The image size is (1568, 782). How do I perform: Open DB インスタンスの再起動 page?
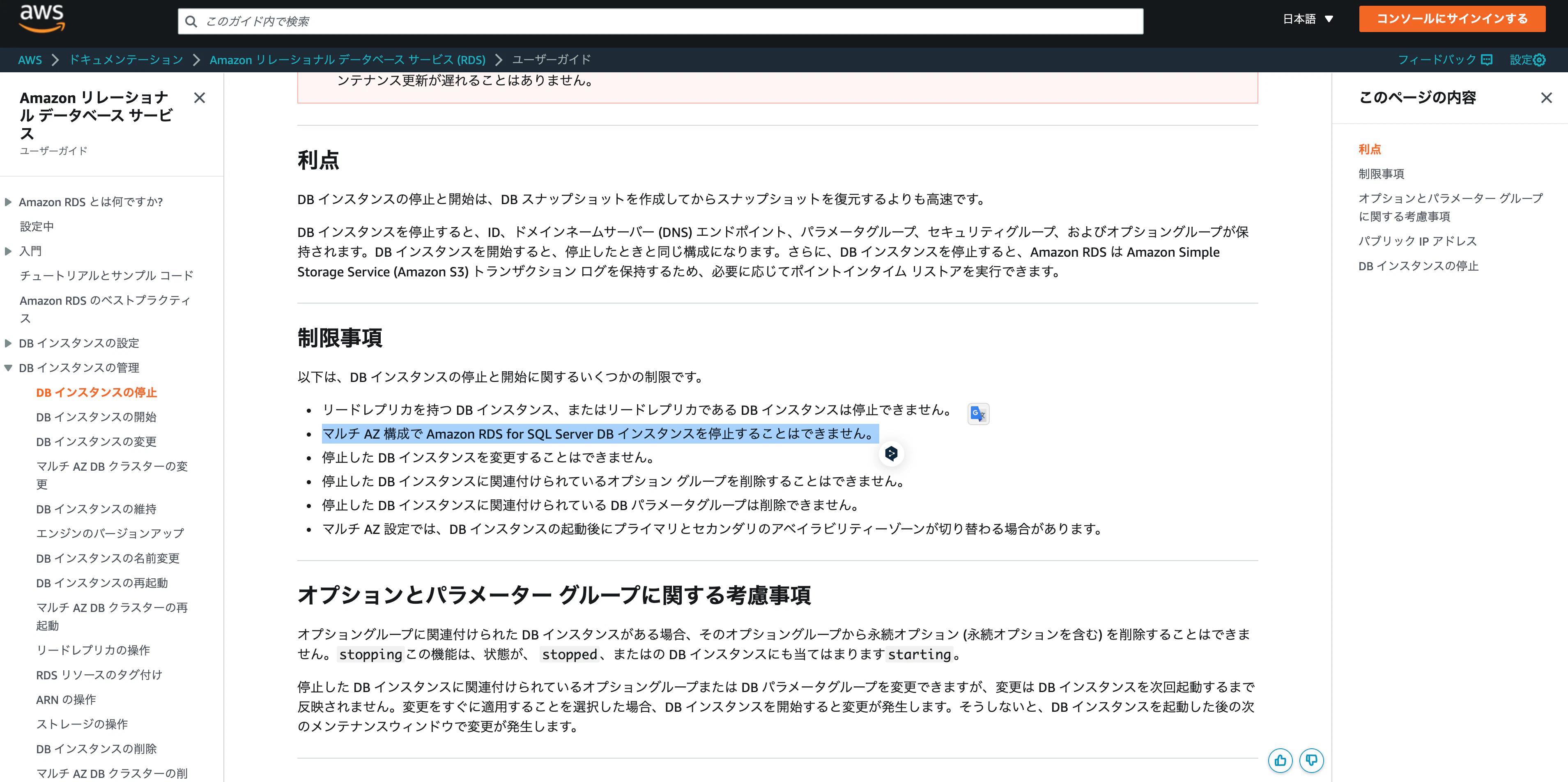(102, 583)
